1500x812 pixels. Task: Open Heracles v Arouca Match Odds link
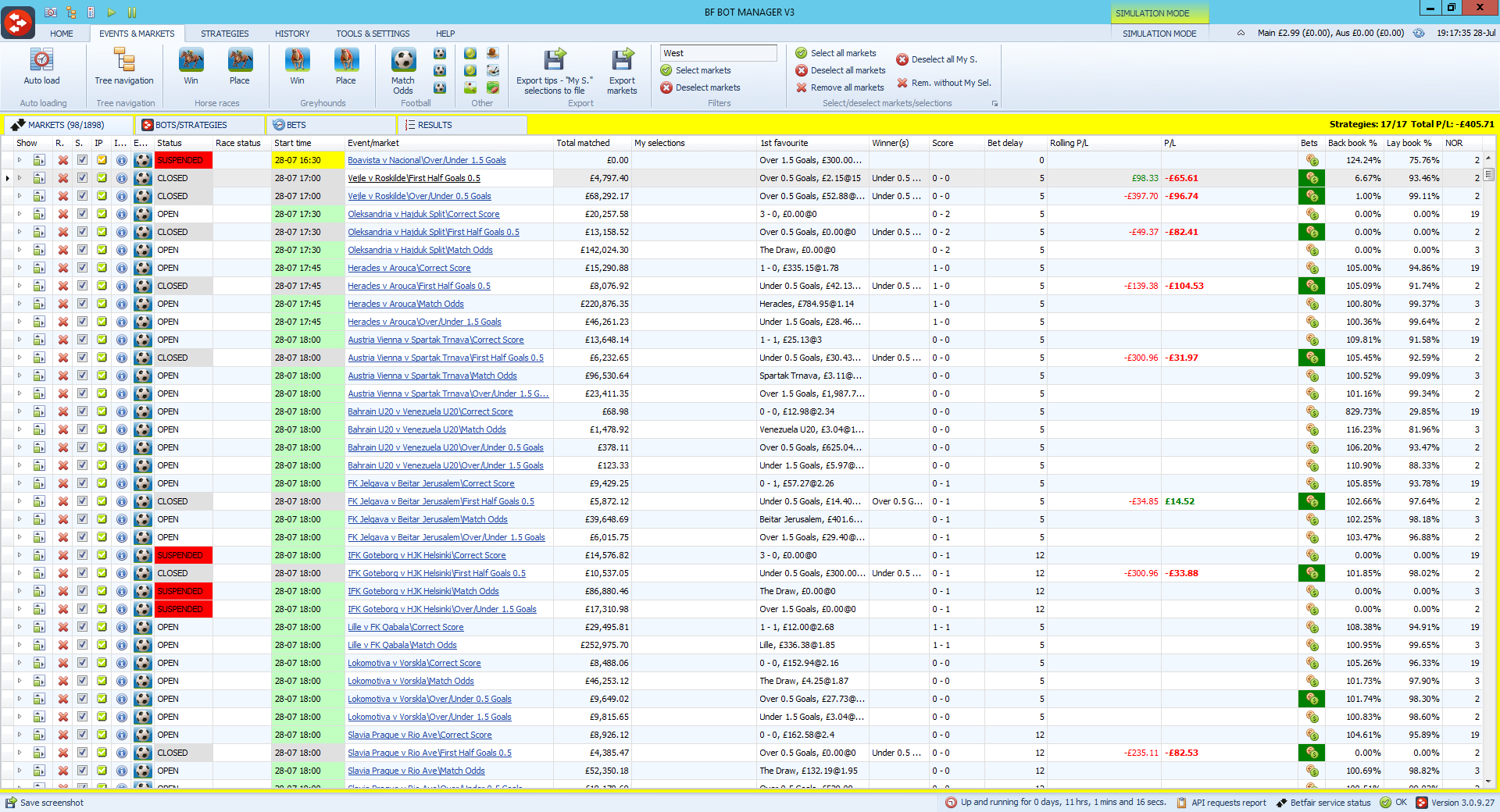(405, 304)
